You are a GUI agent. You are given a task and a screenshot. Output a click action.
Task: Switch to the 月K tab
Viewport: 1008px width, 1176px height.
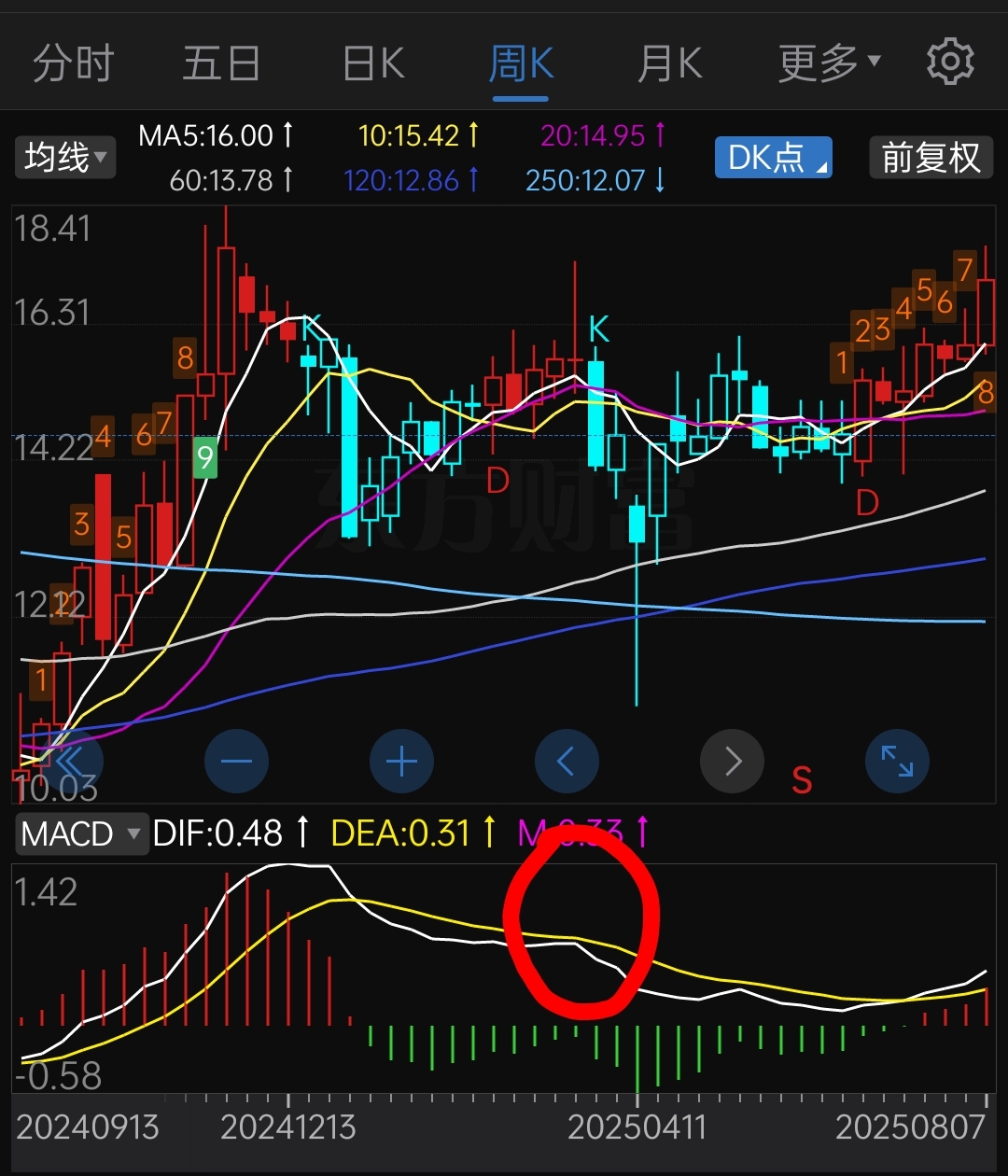click(x=670, y=63)
